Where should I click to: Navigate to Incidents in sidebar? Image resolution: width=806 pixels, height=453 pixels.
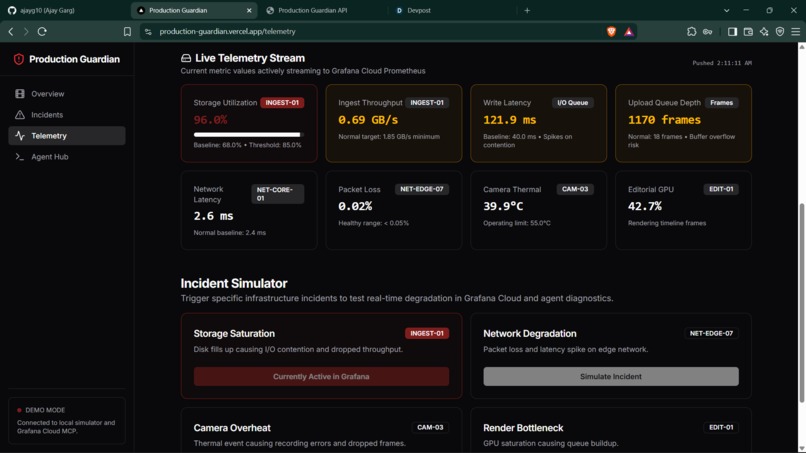click(x=67, y=115)
